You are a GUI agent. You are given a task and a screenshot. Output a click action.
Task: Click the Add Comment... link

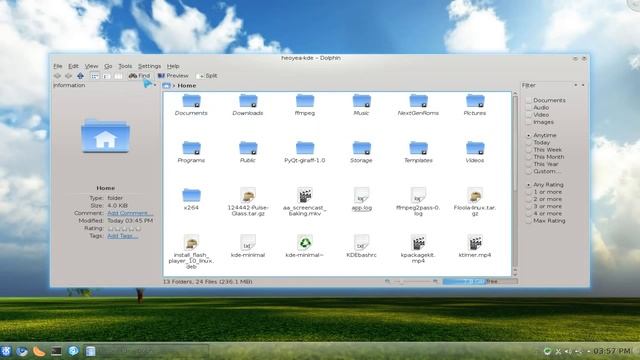click(x=130, y=213)
